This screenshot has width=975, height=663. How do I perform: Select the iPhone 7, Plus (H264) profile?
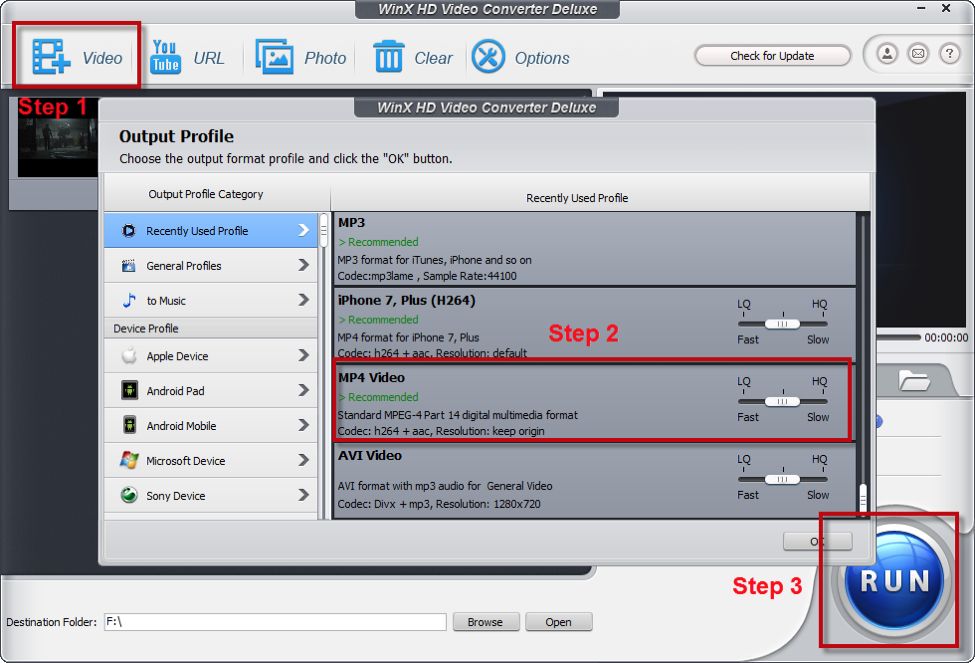[x=594, y=325]
